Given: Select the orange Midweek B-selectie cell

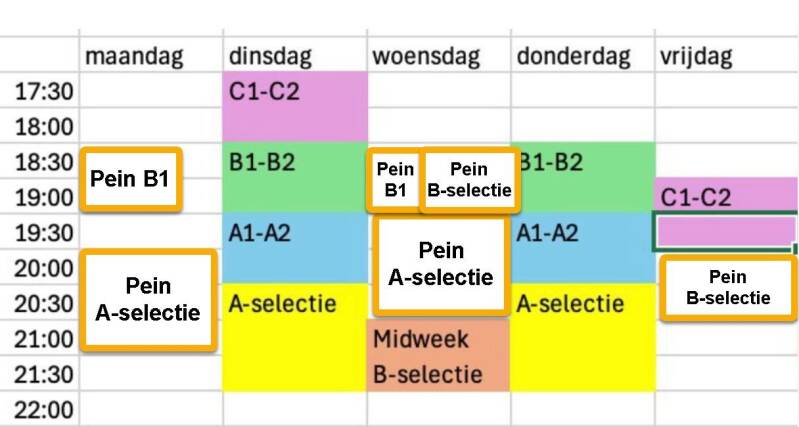Looking at the screenshot, I should [439, 354].
